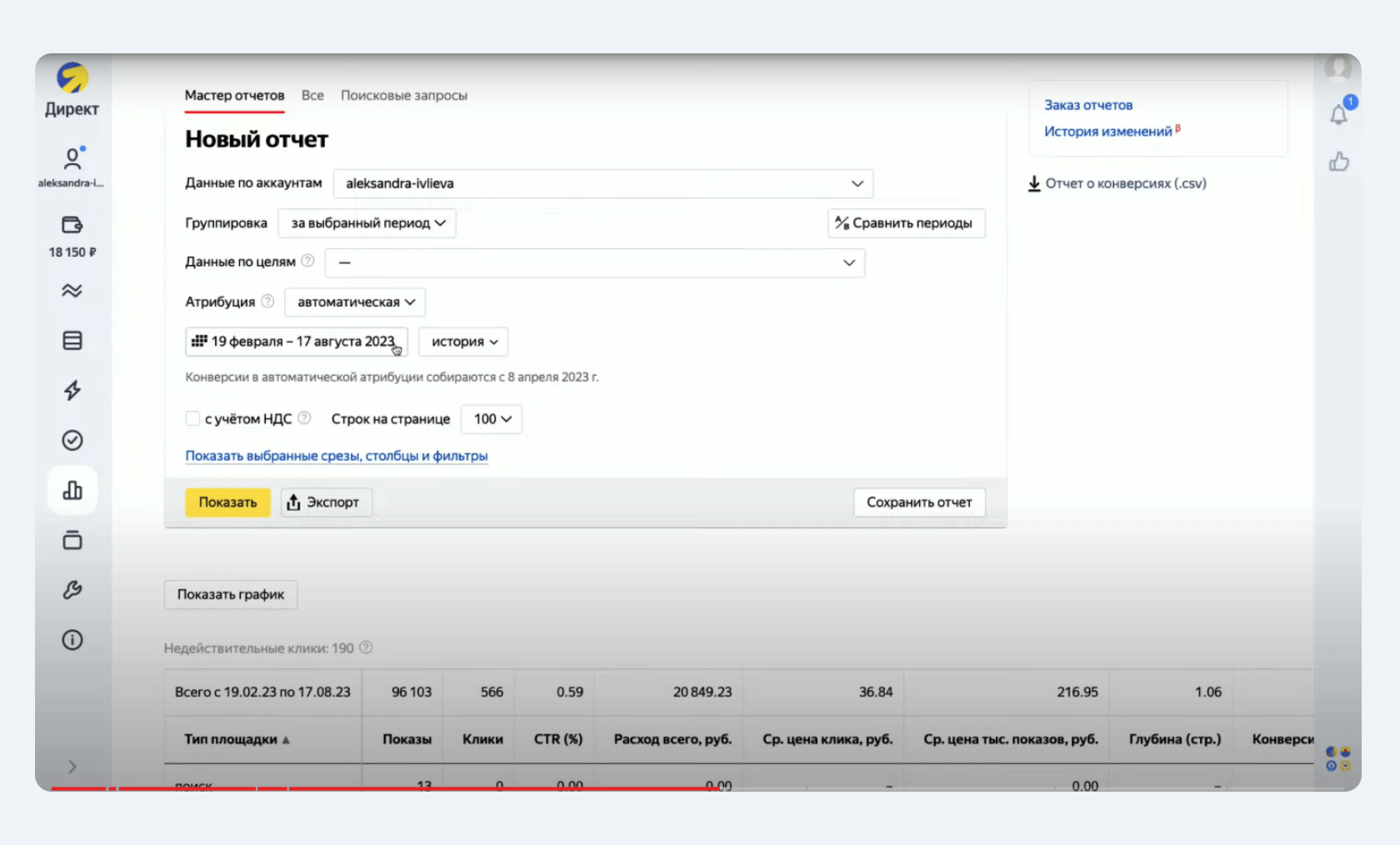Open the Данные по целям dropdown
Screen dimensions: 1400x845
pos(595,262)
